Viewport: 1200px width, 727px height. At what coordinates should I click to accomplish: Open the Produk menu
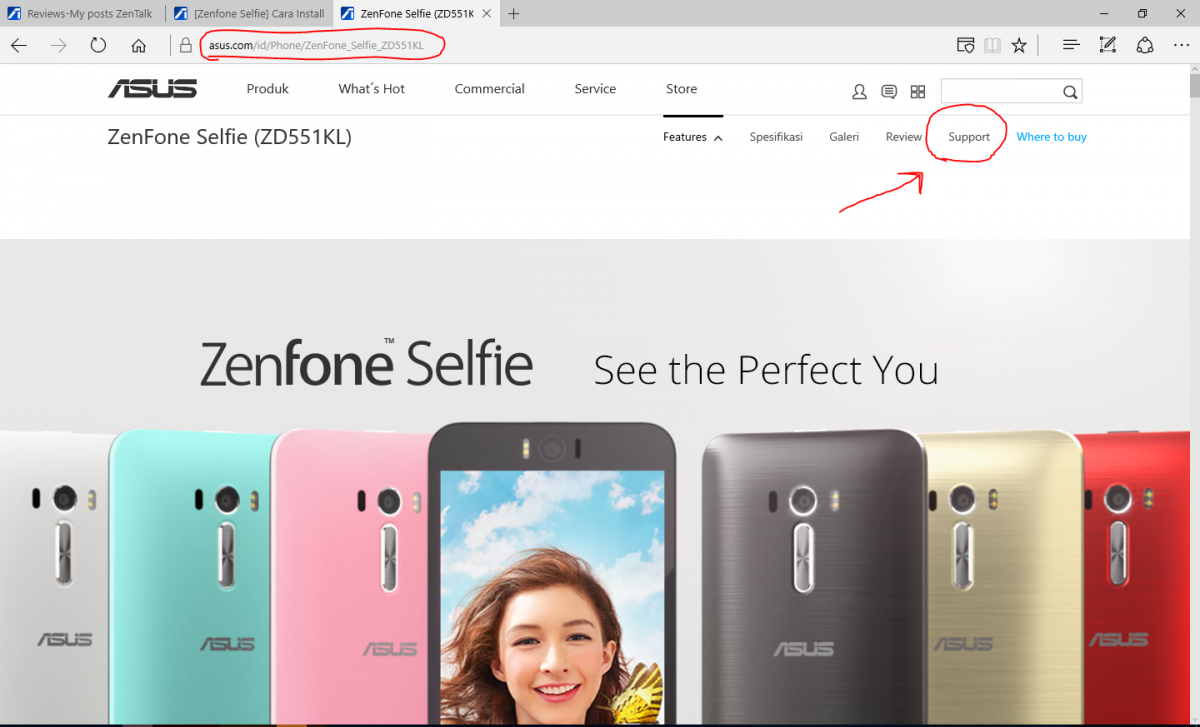click(x=267, y=89)
